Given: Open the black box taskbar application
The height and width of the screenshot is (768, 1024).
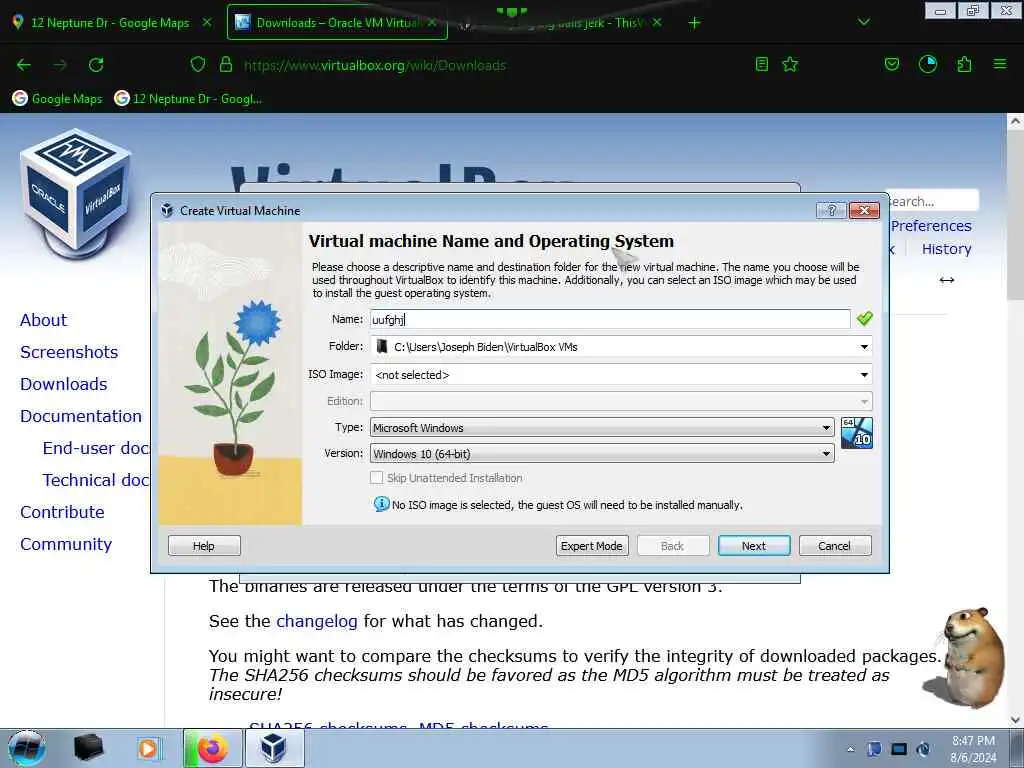Looking at the screenshot, I should click(88, 748).
